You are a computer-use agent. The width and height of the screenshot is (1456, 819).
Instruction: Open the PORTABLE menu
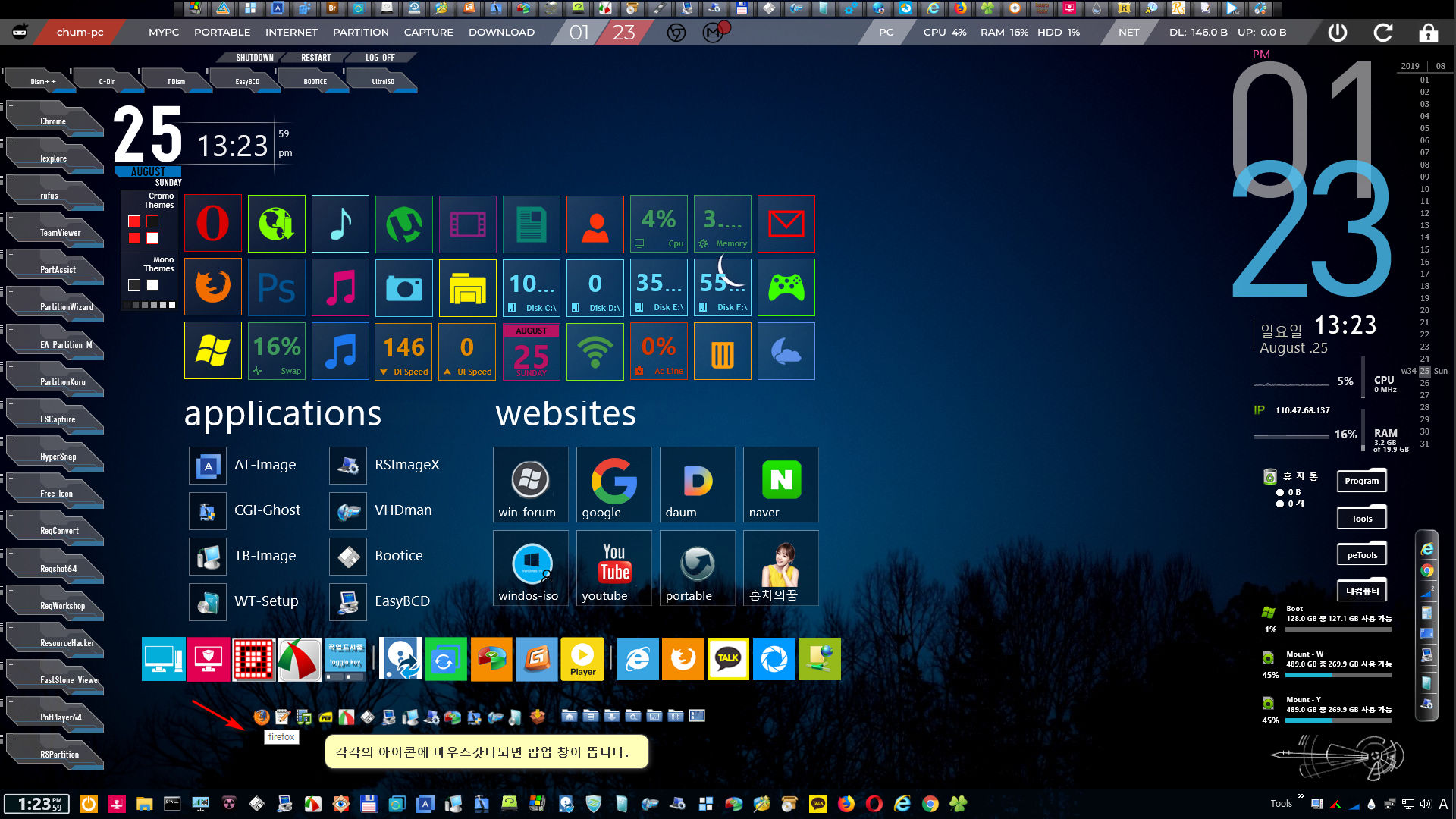pyautogui.click(x=222, y=33)
